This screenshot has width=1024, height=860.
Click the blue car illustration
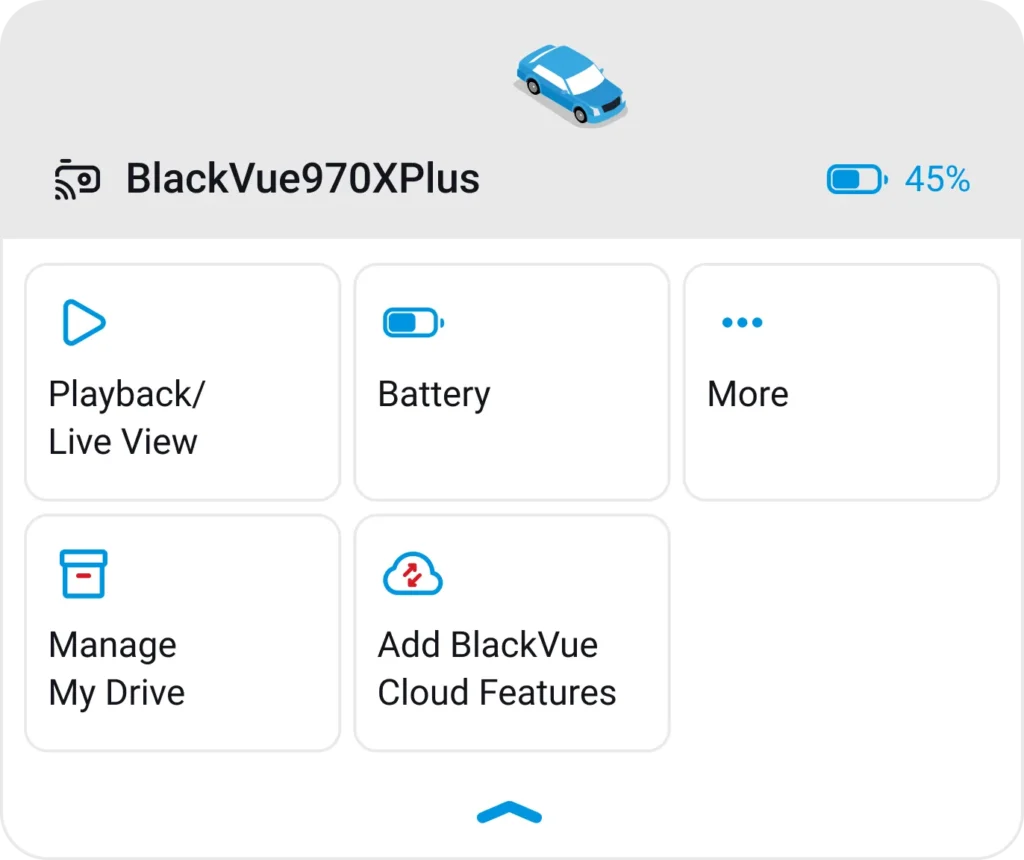pos(571,84)
